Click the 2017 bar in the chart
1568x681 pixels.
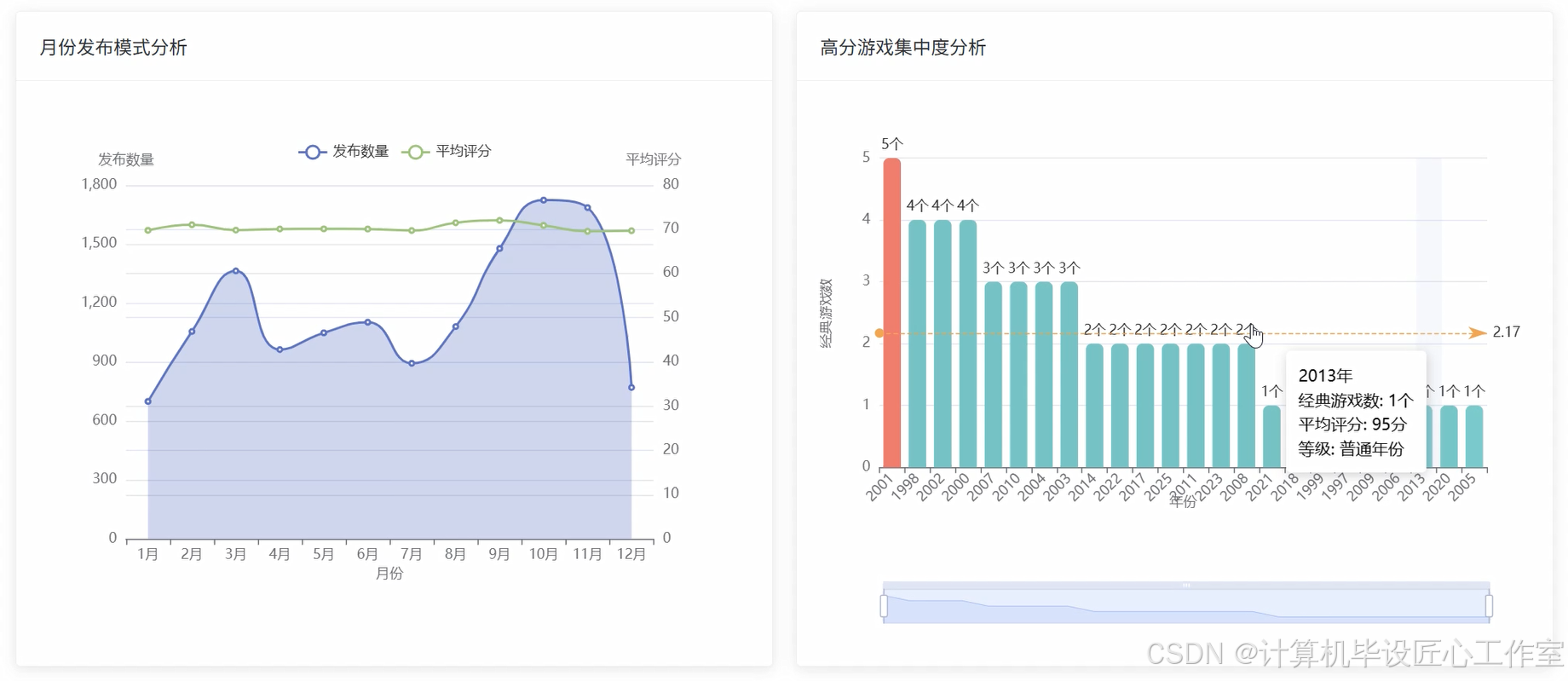pos(1144,406)
